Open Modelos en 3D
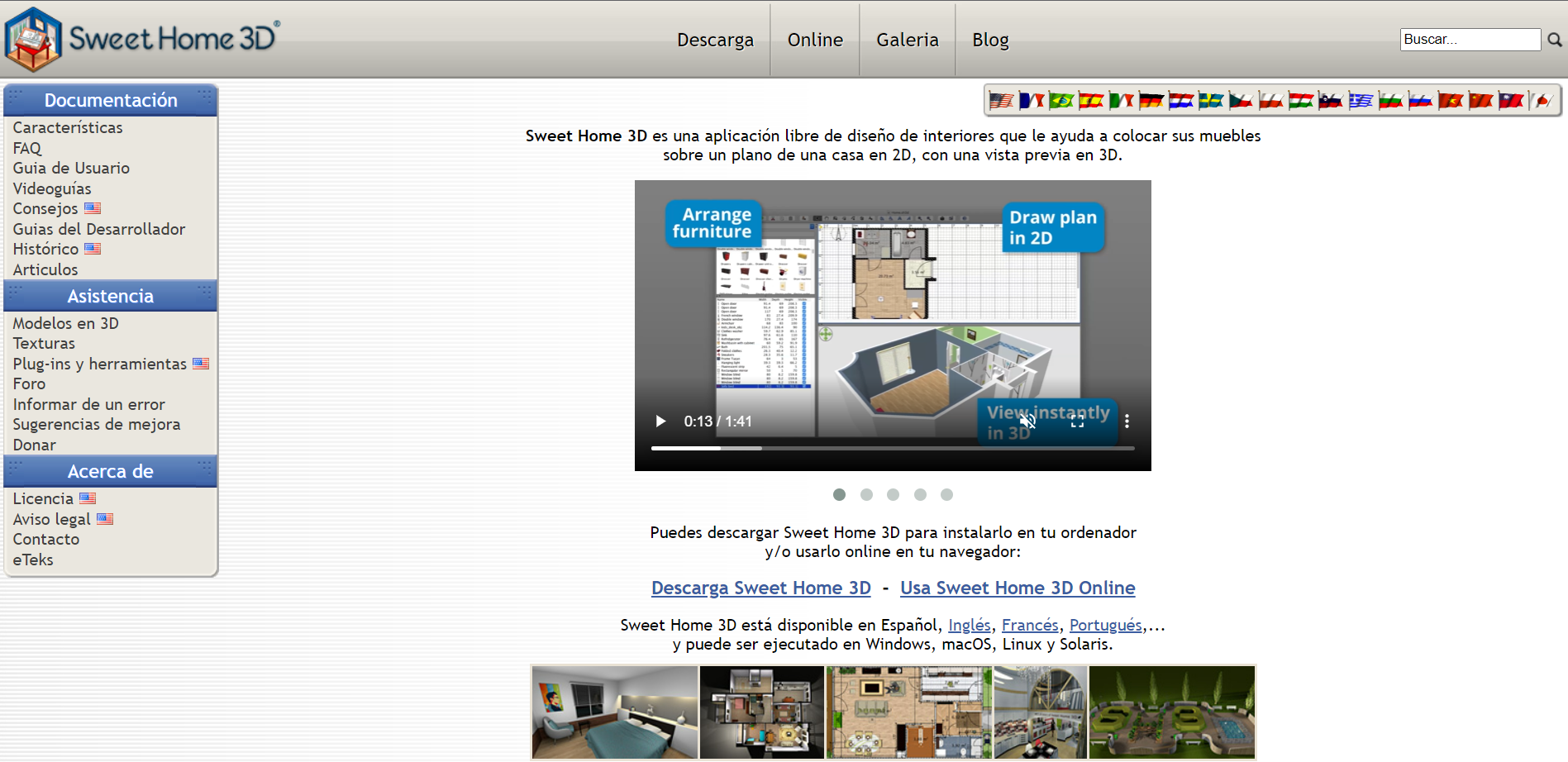This screenshot has width=1568, height=762. tap(66, 323)
